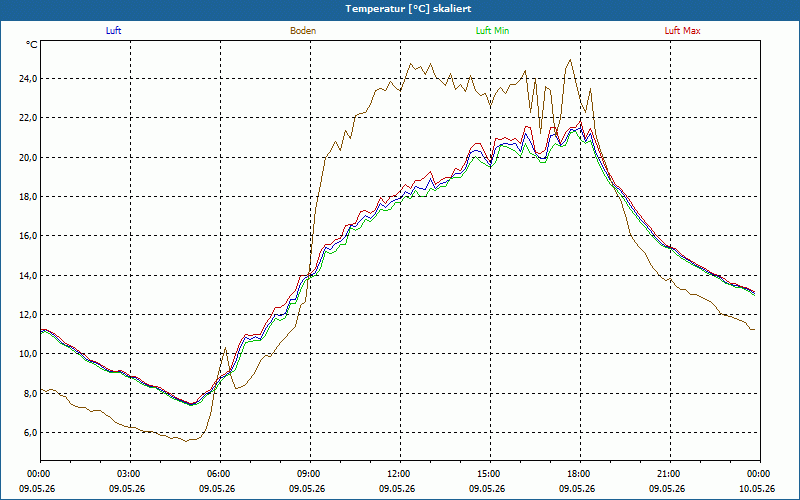
Task: Click the 18,0 y-axis value
Action: coord(28,196)
